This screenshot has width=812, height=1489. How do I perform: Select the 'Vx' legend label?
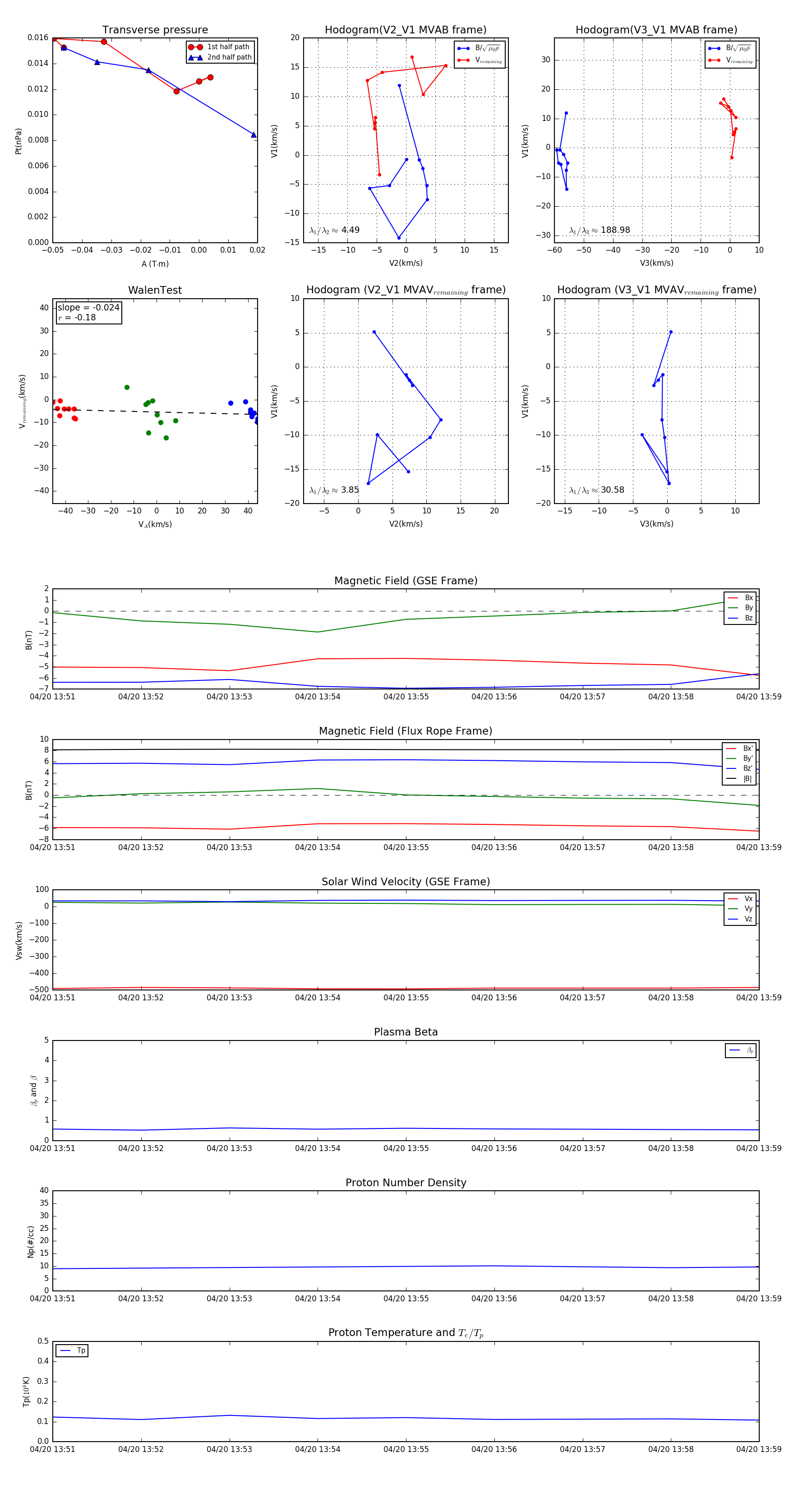click(x=748, y=899)
